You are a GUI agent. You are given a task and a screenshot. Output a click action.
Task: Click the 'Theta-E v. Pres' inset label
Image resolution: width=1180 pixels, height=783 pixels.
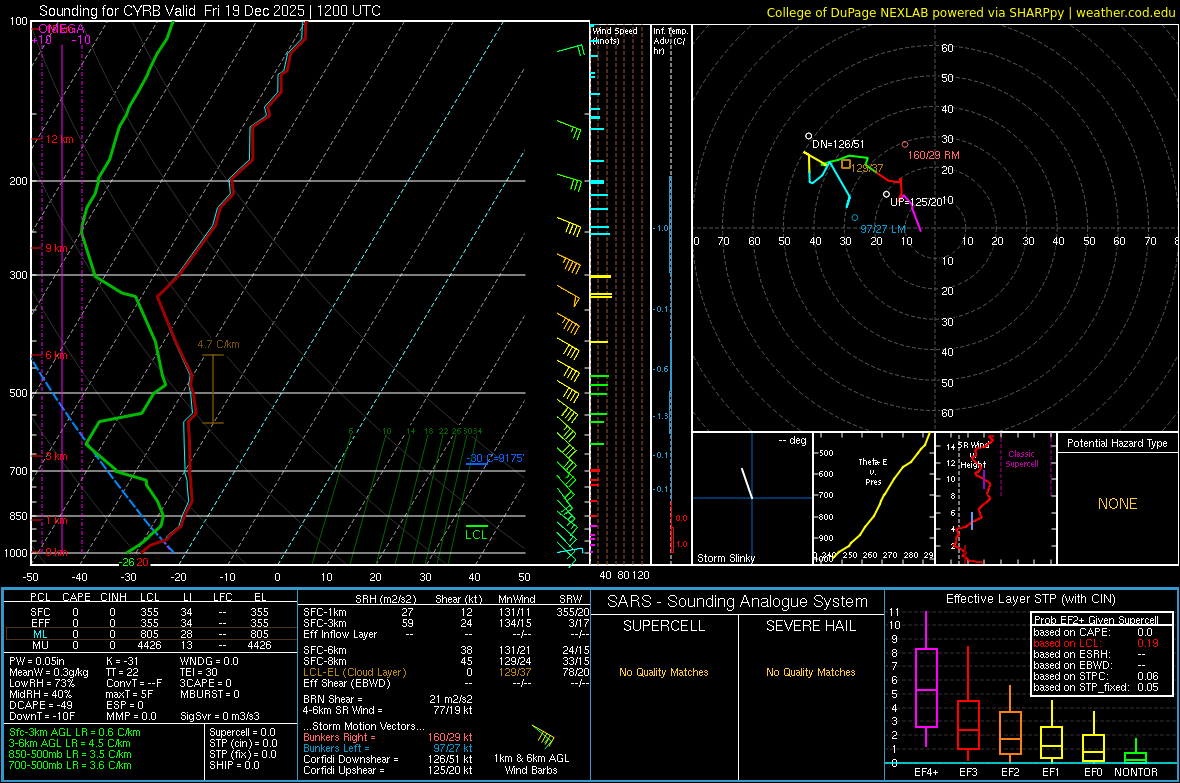[873, 471]
